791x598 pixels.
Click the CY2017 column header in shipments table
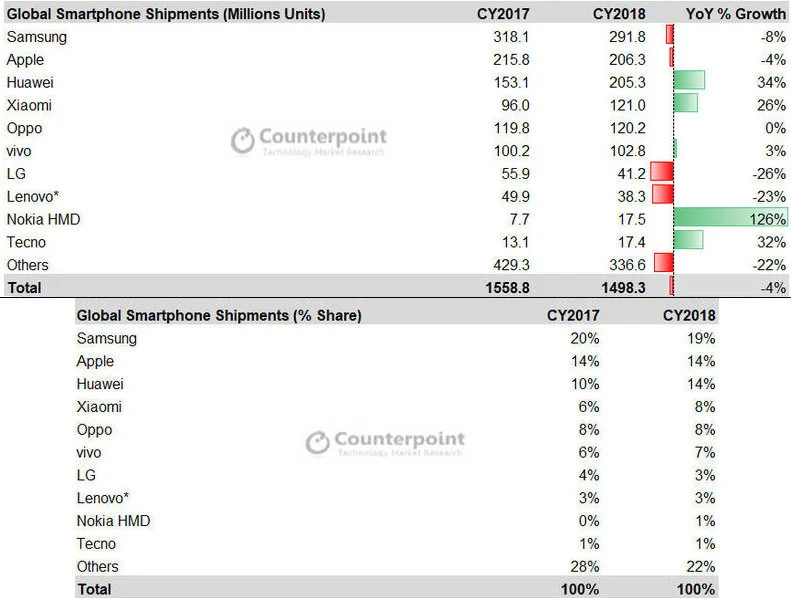pyautogui.click(x=507, y=14)
